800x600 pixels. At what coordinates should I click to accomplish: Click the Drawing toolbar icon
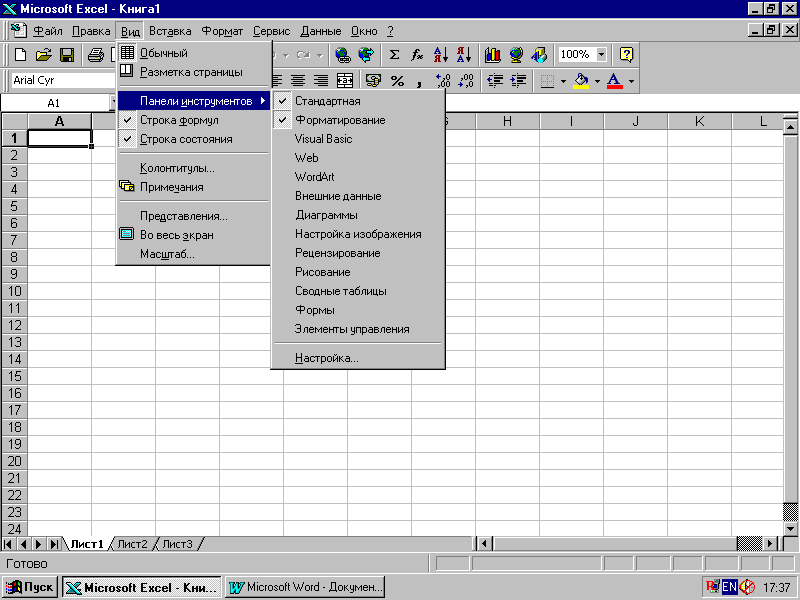539,55
